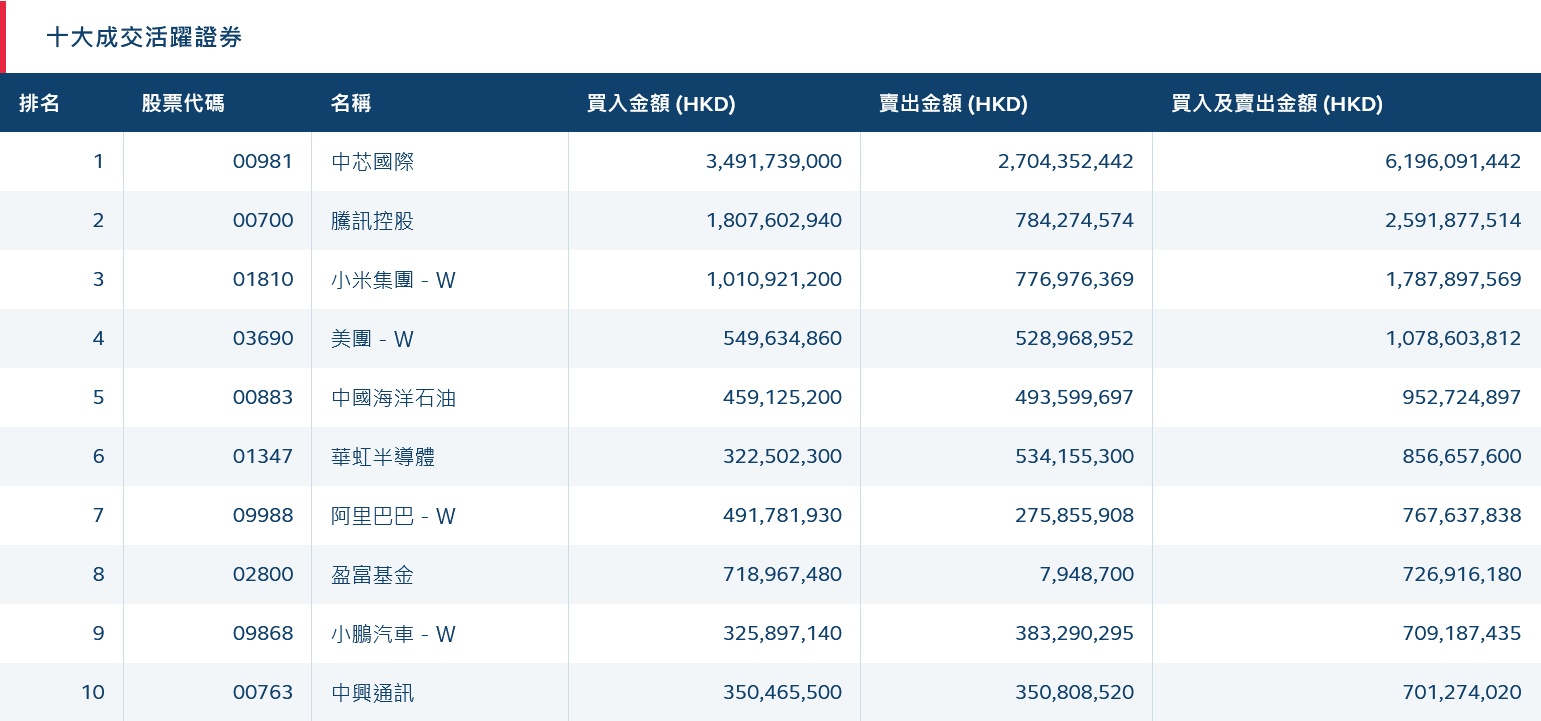Image resolution: width=1541 pixels, height=721 pixels.
Task: Select stock code 00763
Action: (263, 692)
